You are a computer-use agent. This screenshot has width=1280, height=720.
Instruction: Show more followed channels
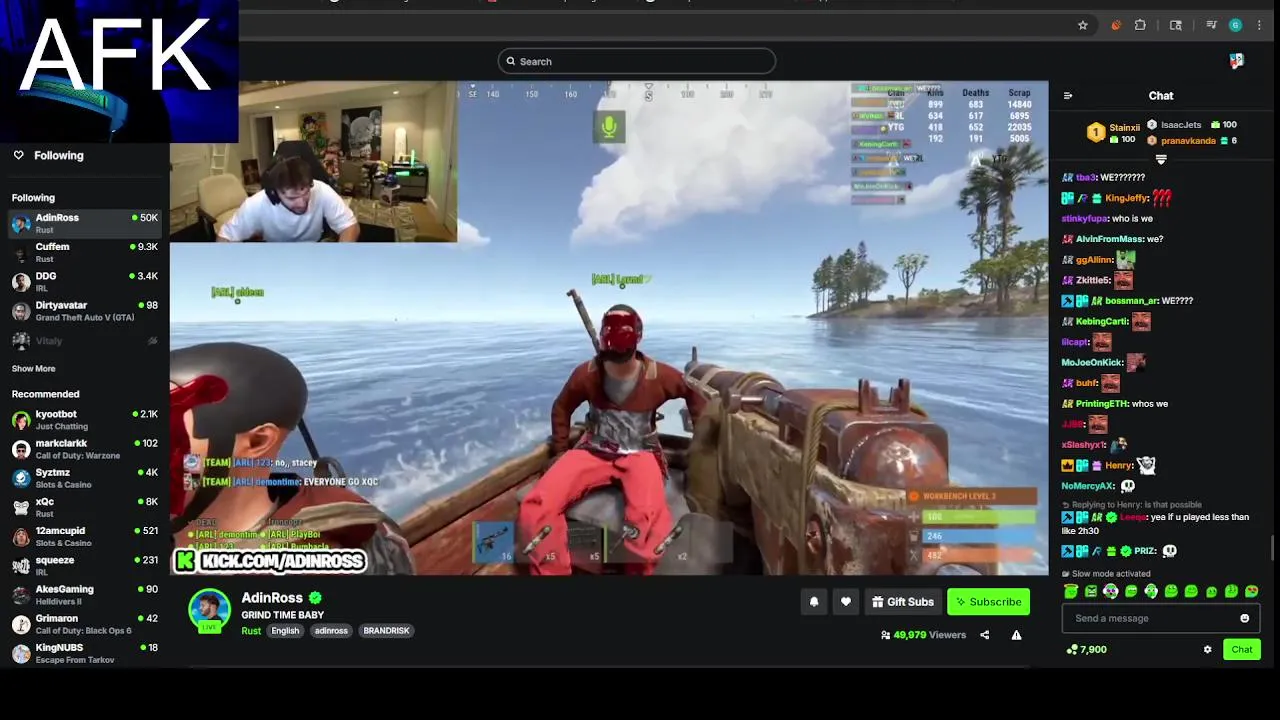[x=33, y=369]
